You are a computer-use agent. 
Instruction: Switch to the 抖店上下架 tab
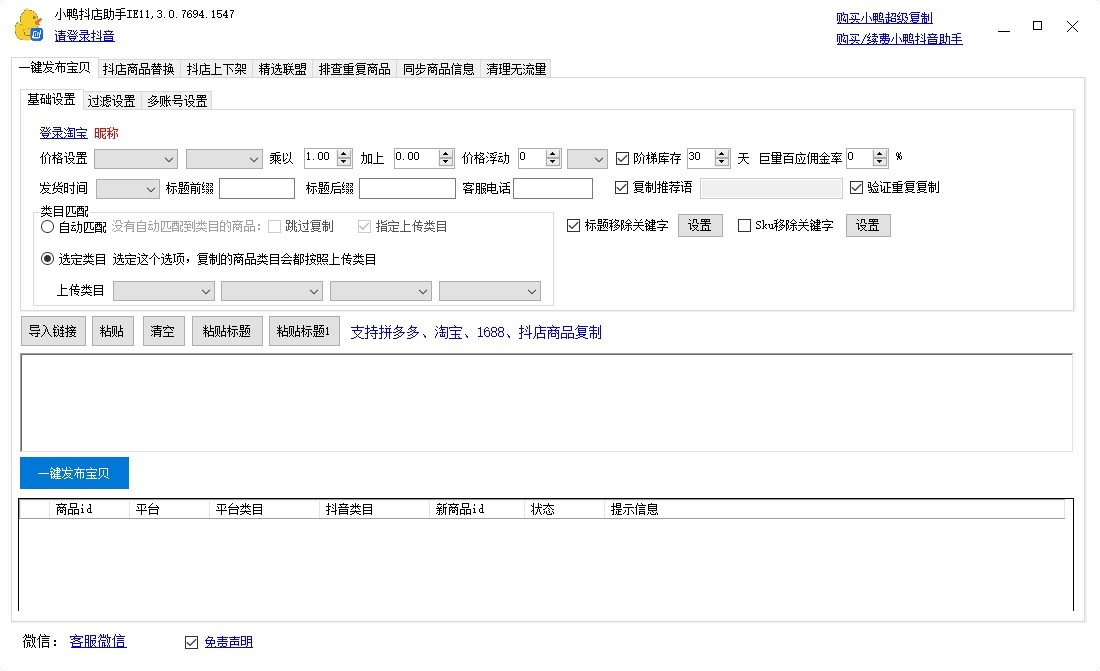[216, 69]
